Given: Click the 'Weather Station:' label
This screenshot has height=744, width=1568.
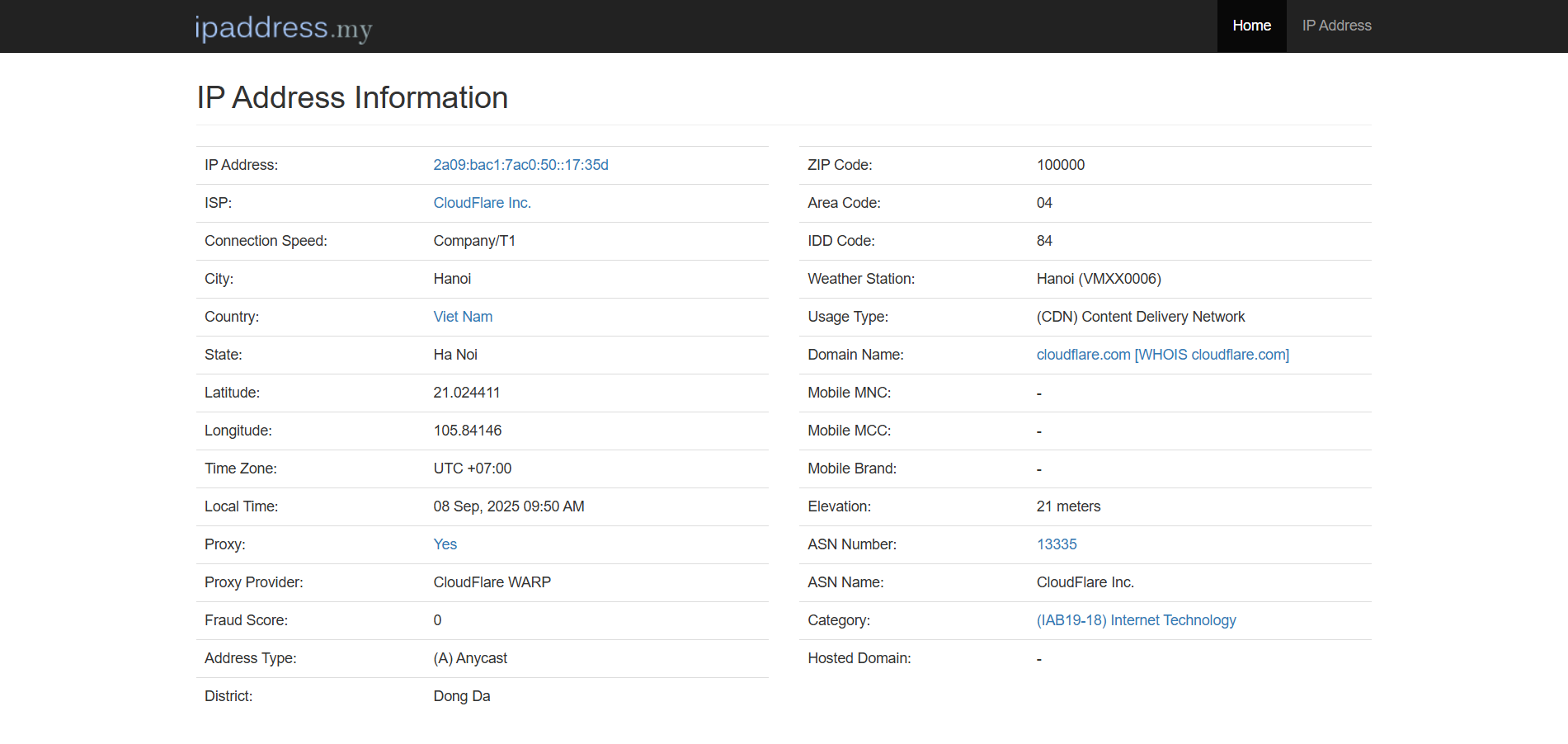Looking at the screenshot, I should point(861,279).
